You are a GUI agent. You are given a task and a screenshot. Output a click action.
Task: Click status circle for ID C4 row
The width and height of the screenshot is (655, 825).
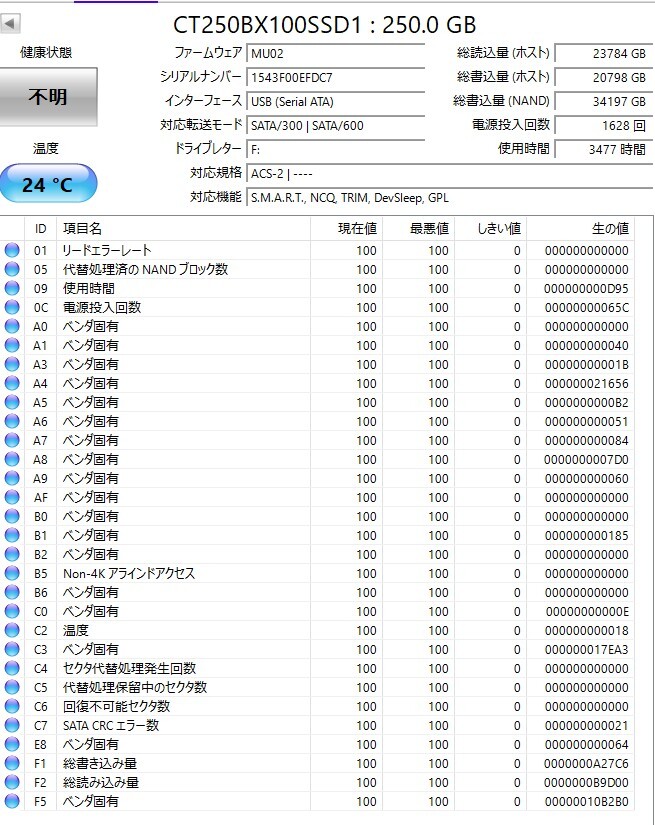[12, 668]
